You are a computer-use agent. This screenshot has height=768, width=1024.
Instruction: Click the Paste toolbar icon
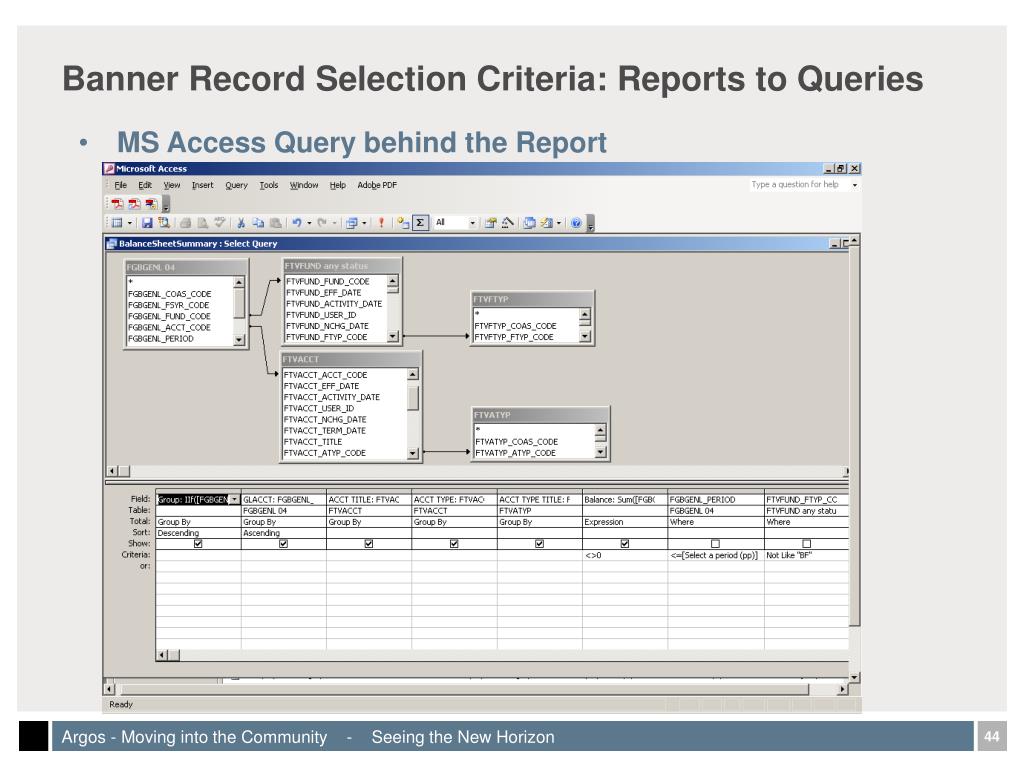pos(276,223)
